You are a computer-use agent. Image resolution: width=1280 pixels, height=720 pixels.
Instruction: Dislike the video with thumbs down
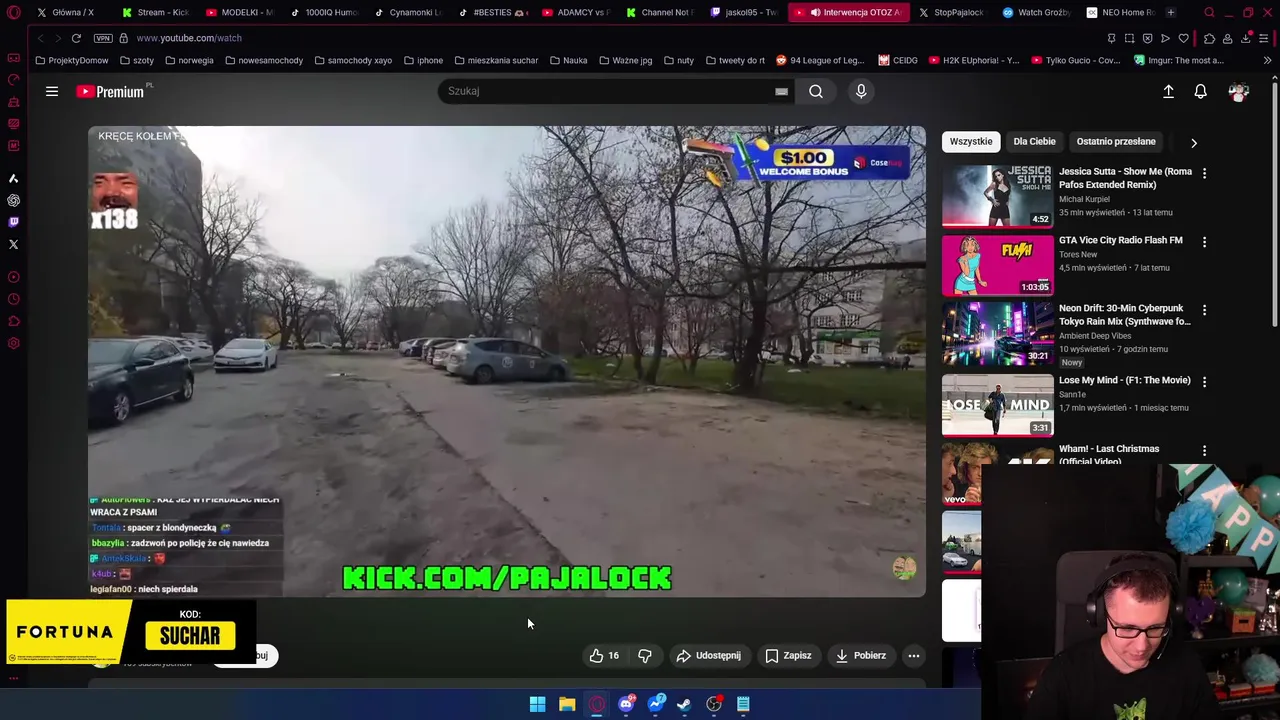pos(645,655)
